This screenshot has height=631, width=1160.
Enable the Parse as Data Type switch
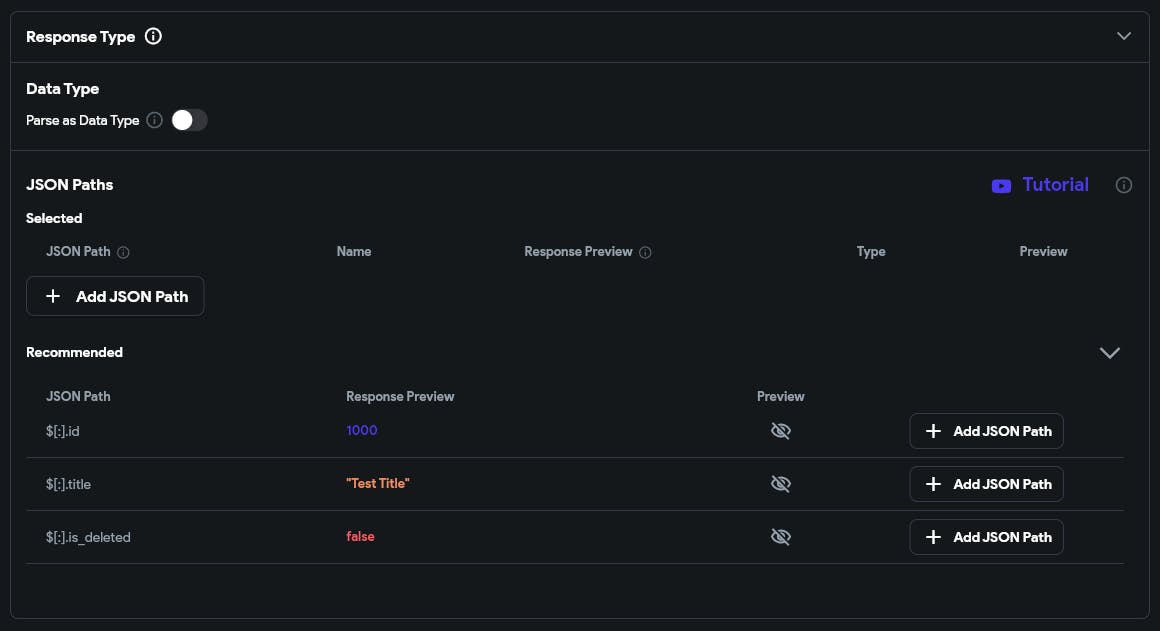189,121
